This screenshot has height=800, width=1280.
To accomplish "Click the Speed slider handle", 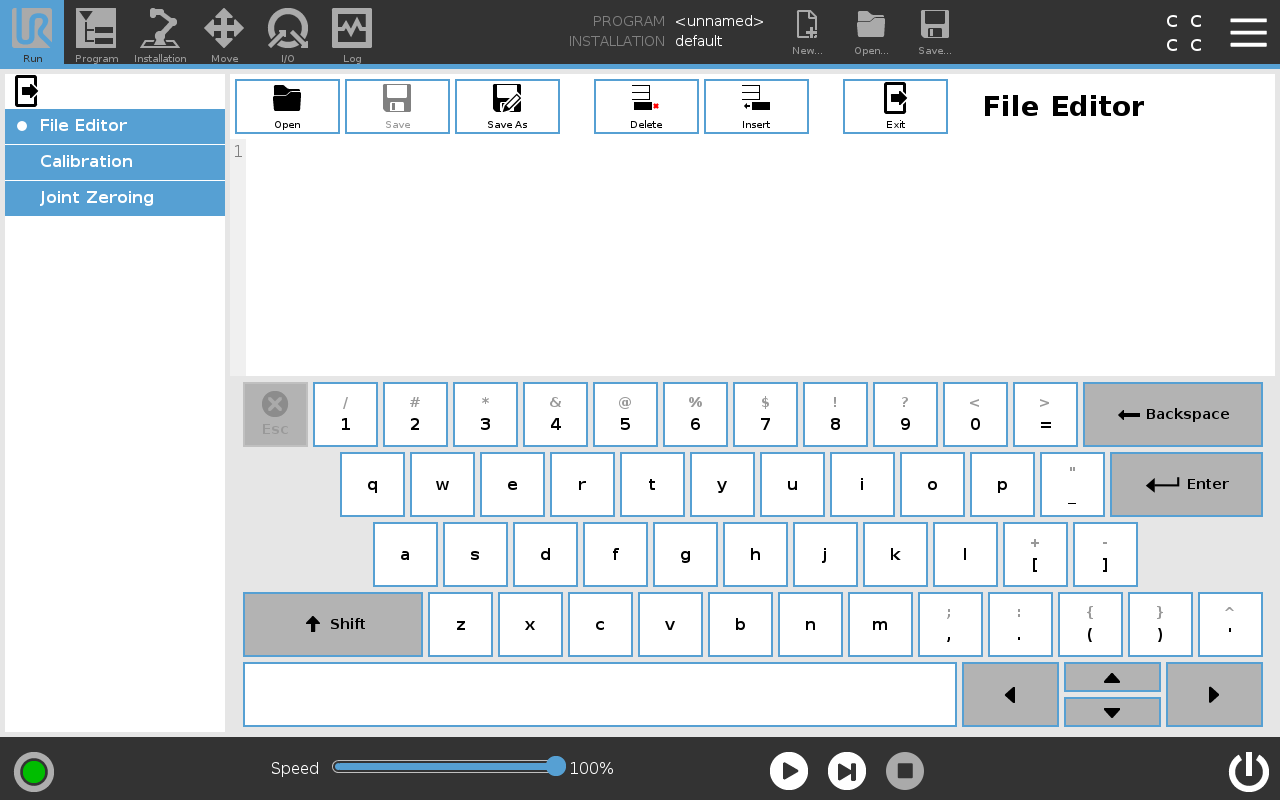I will point(556,767).
